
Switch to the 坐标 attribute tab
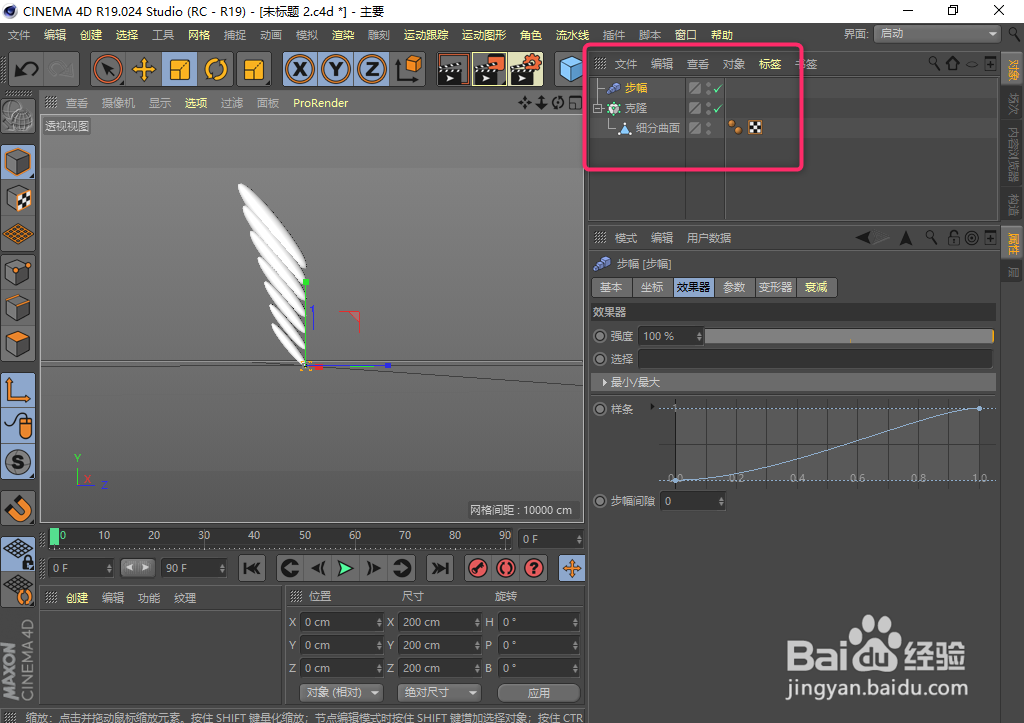(x=652, y=287)
